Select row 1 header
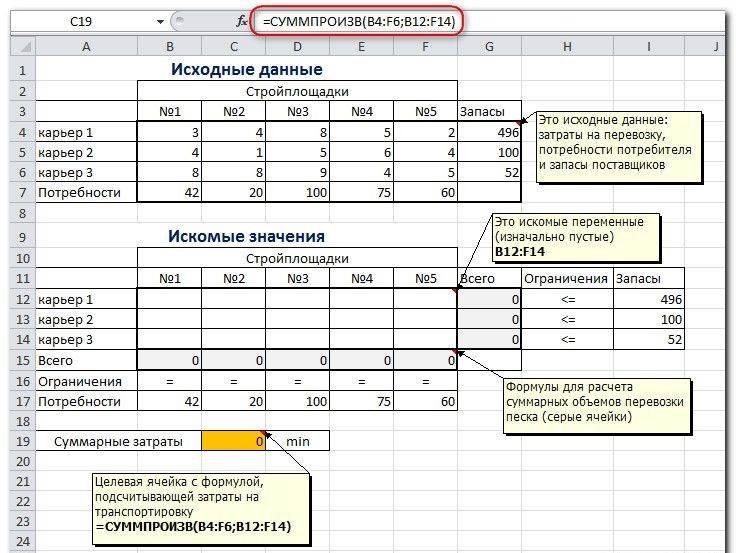The height and width of the screenshot is (553, 736). pos(23,70)
